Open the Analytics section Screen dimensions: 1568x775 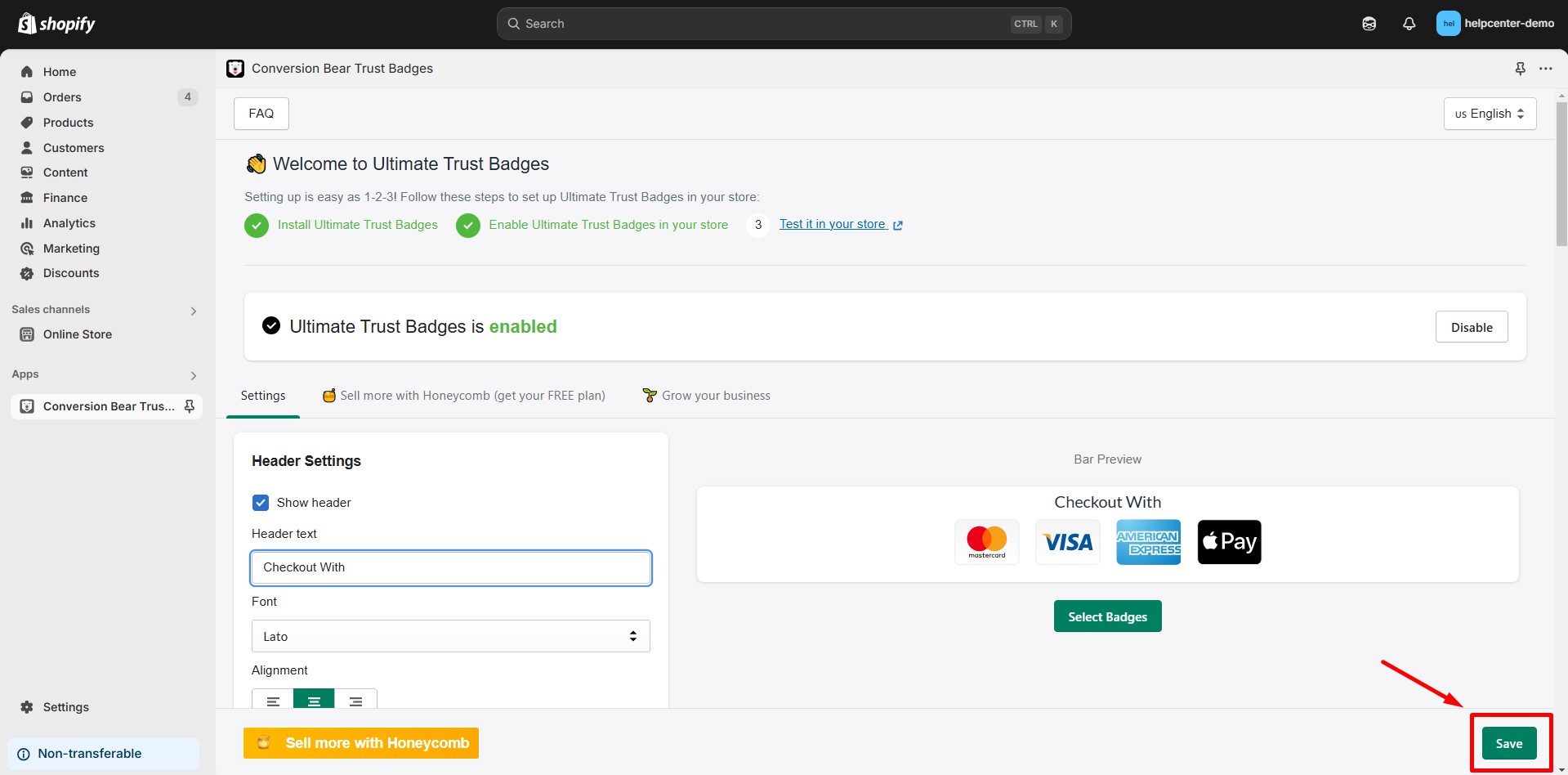pyautogui.click(x=69, y=222)
